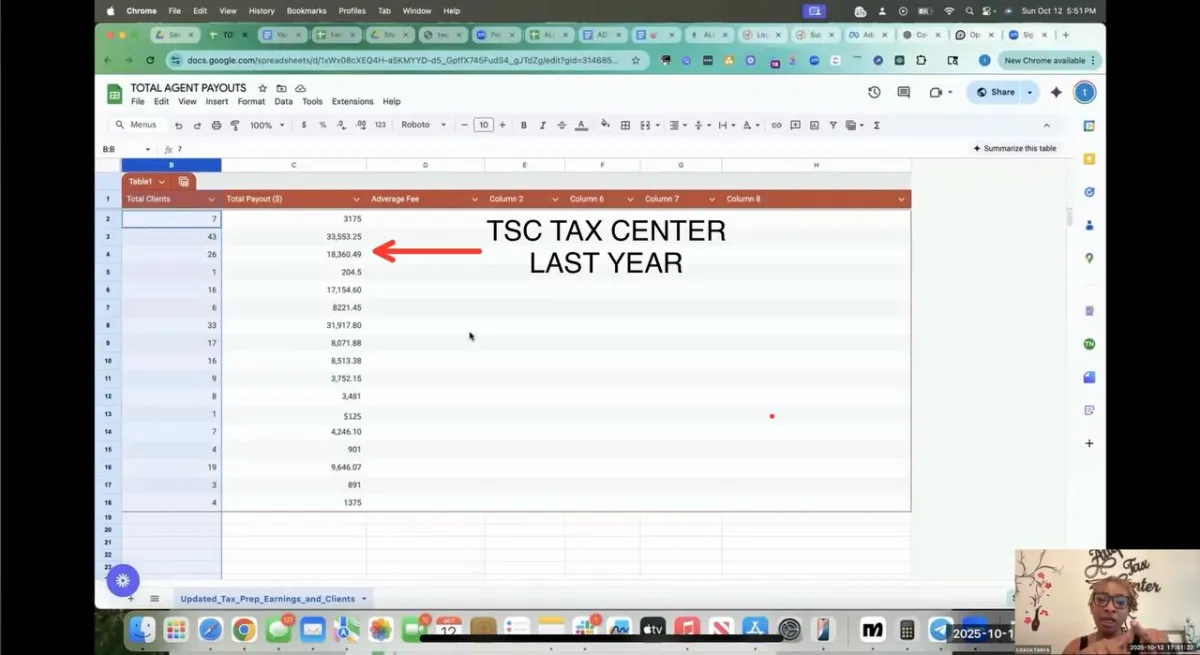Click the blue gear floating button
Viewport: 1200px width, 655px height.
[123, 580]
